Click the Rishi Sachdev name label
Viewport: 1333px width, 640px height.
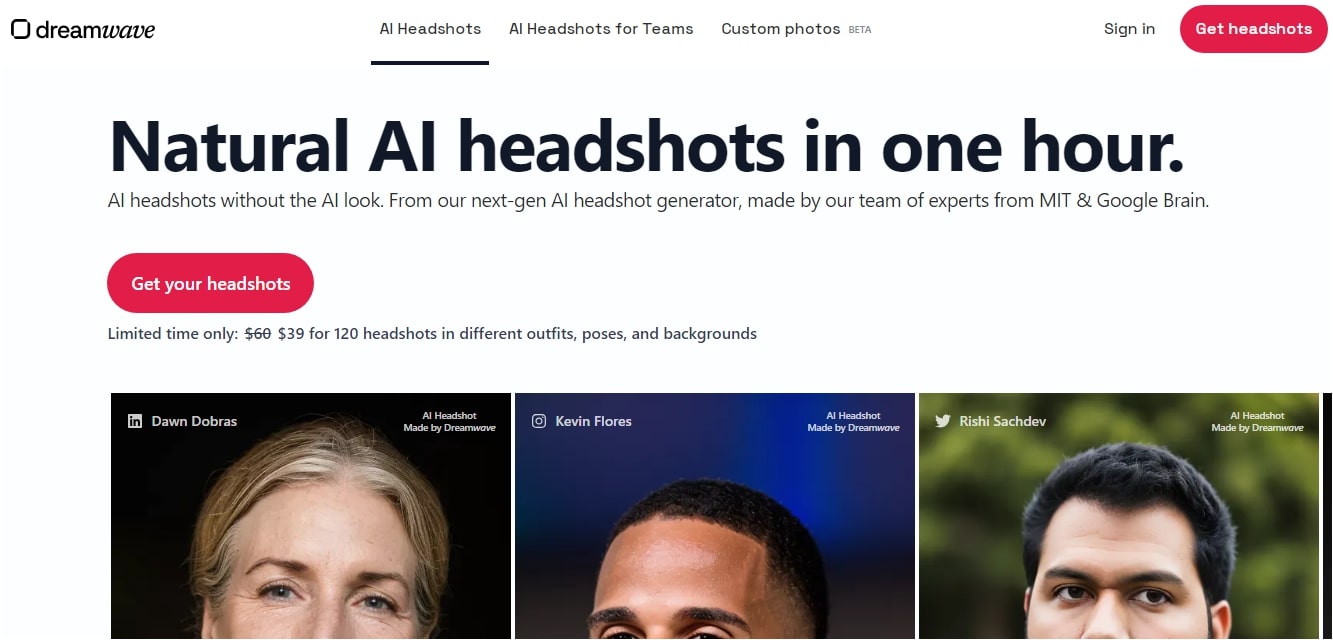pos(1003,421)
